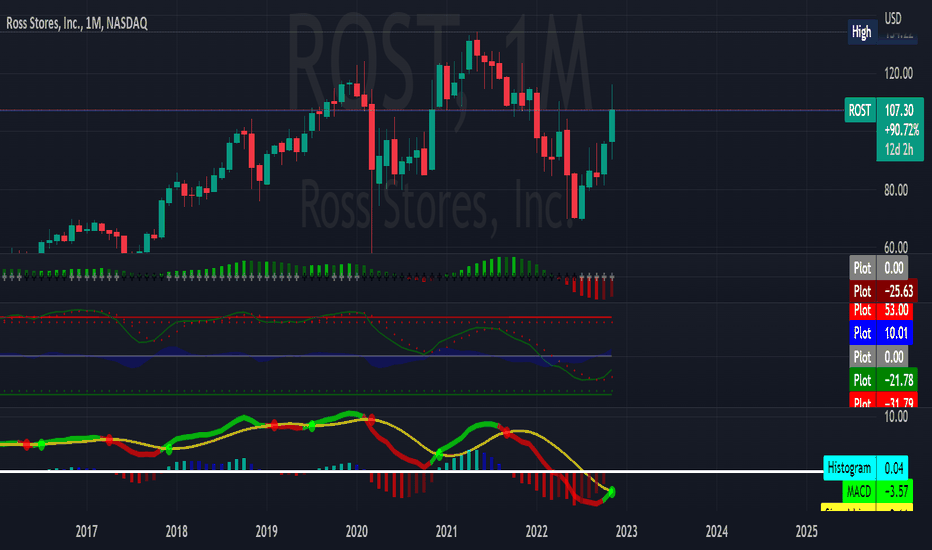Click the +90.72% change value
Image resolution: width=932 pixels, height=550 pixels.
point(901,130)
